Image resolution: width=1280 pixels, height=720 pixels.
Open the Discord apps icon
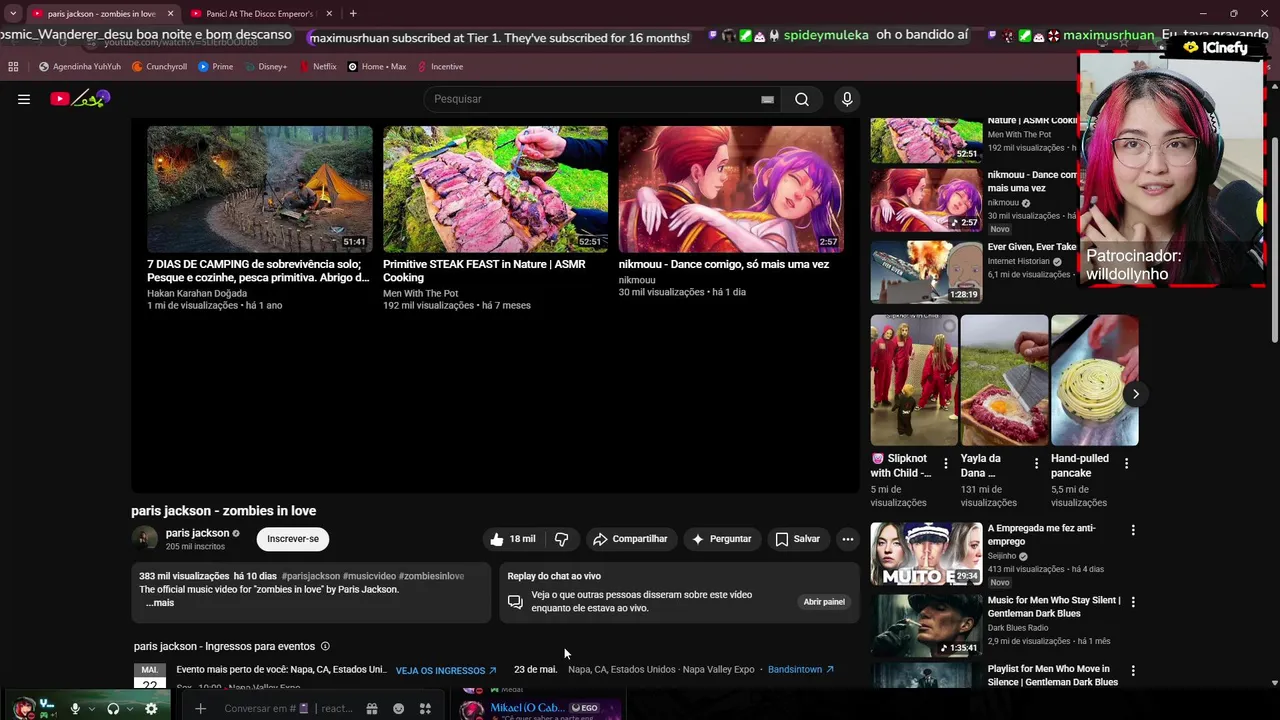coord(425,709)
